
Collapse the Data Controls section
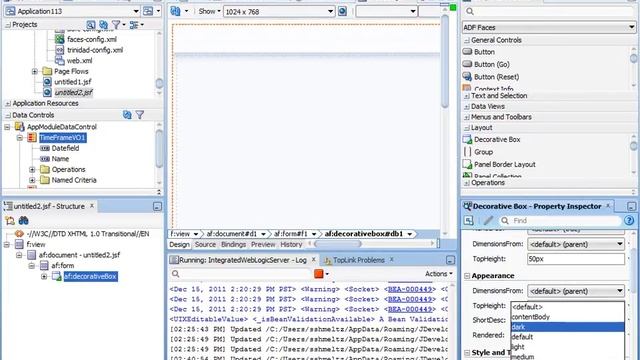[x=8, y=115]
